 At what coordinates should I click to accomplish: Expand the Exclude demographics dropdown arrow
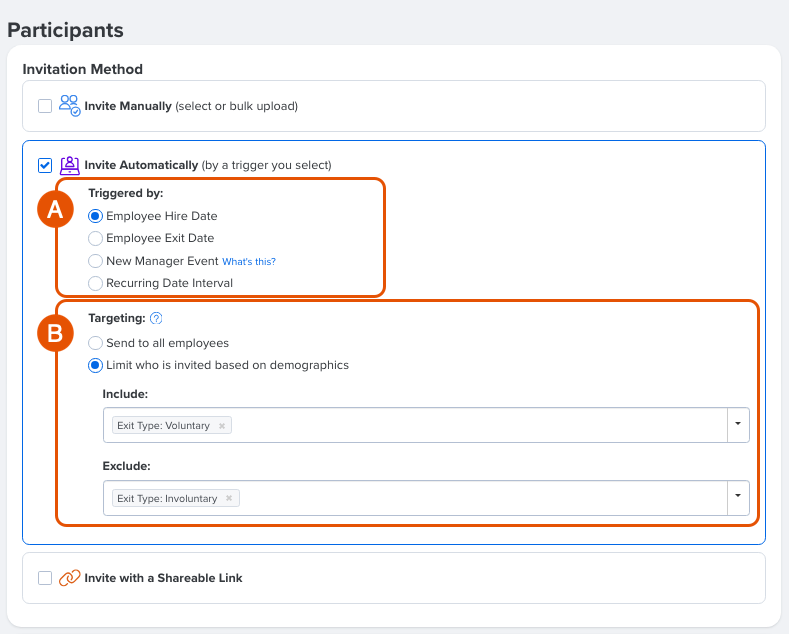click(737, 497)
